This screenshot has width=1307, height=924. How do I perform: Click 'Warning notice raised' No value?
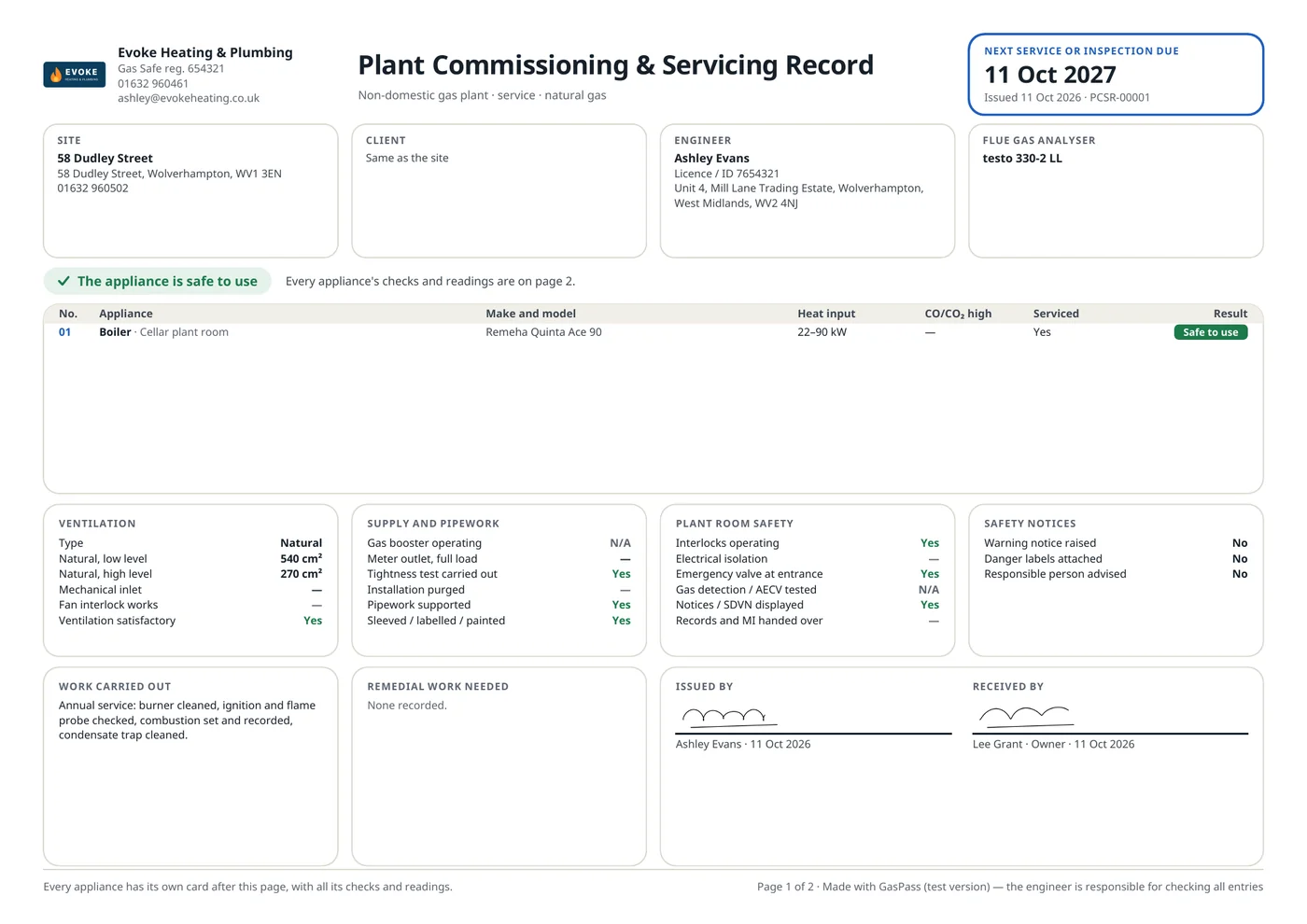click(1240, 543)
